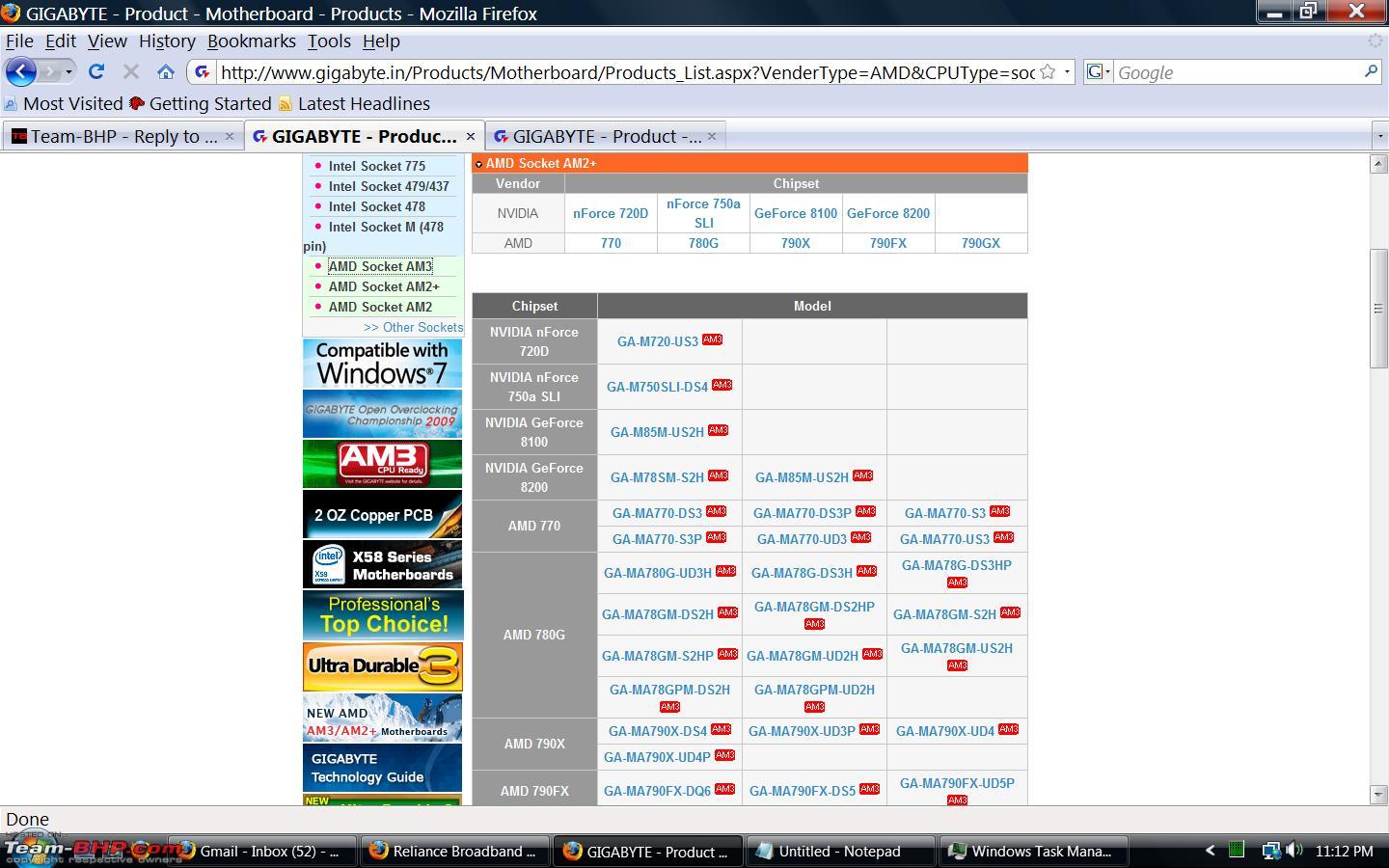Click GIGABYTE Technology Guide banner
Image resolution: width=1389 pixels, height=868 pixels.
tap(382, 768)
